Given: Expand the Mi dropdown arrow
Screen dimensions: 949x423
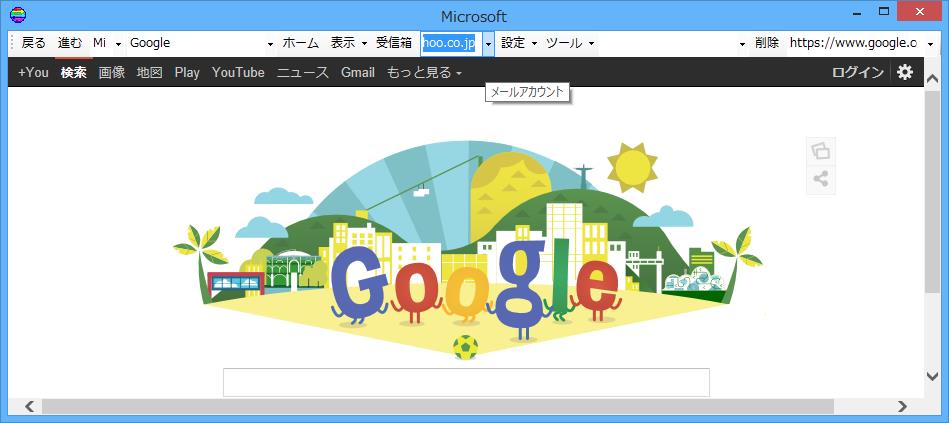Looking at the screenshot, I should point(119,44).
